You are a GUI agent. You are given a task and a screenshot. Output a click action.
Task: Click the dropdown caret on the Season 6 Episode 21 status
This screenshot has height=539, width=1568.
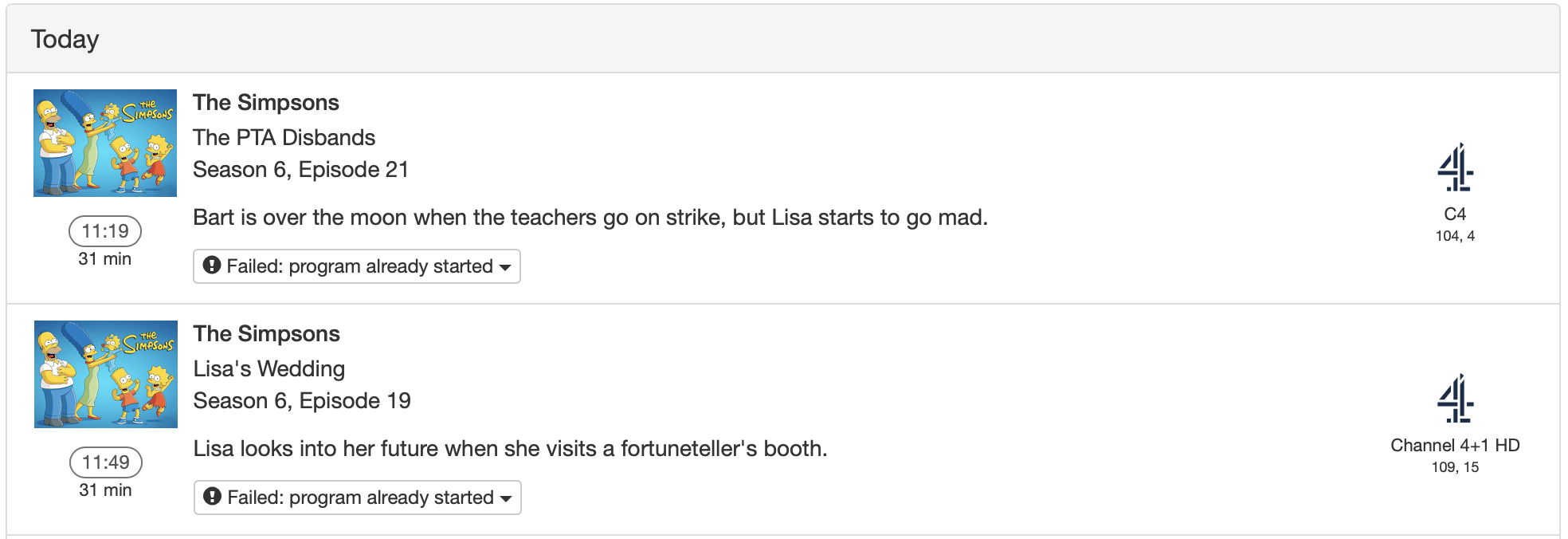[505, 267]
